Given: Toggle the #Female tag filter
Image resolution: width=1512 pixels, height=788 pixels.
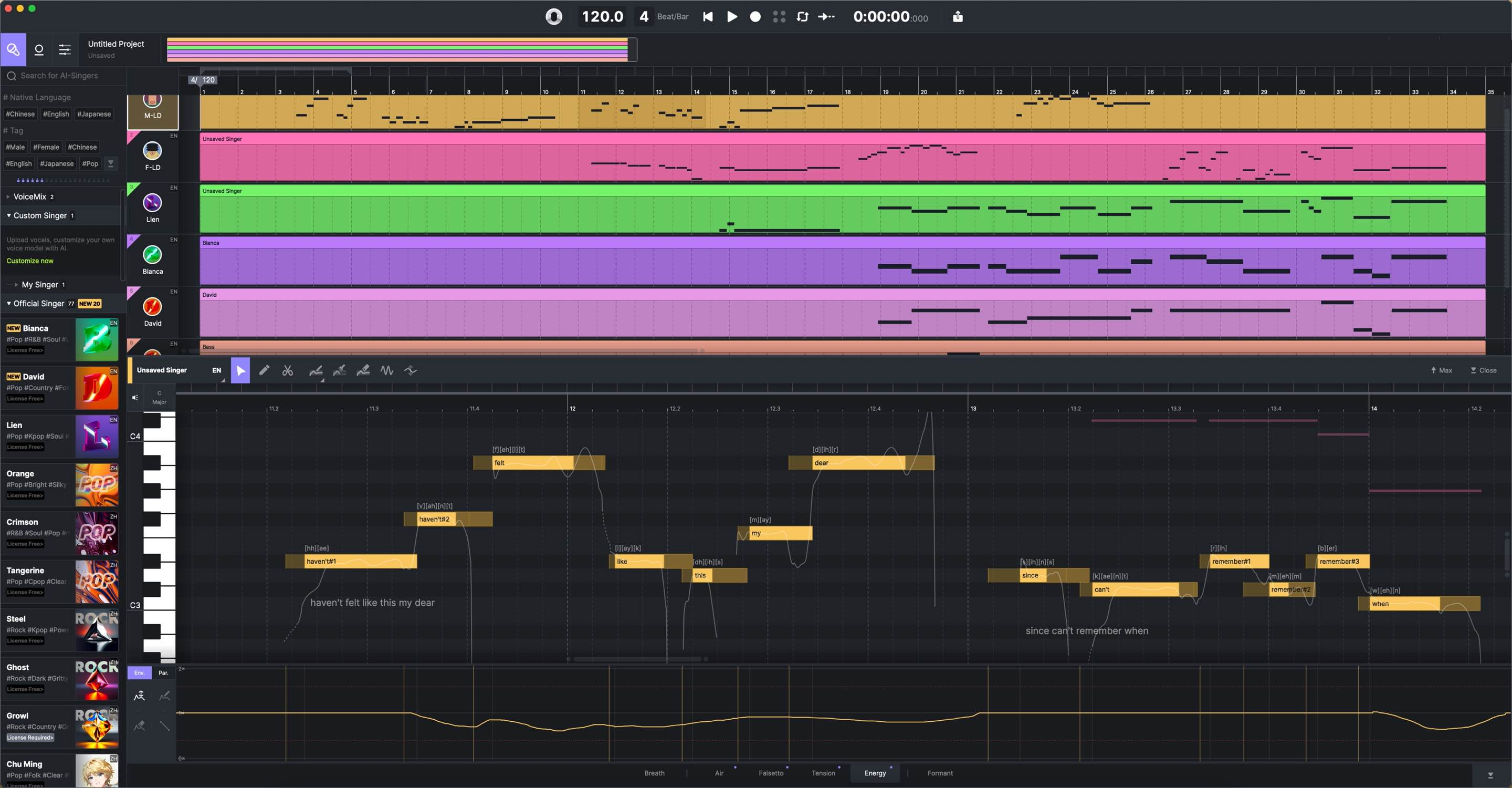Looking at the screenshot, I should point(46,147).
